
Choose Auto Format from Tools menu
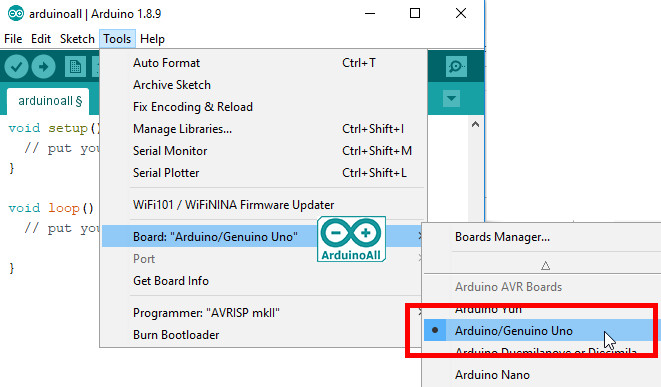click(263, 63)
